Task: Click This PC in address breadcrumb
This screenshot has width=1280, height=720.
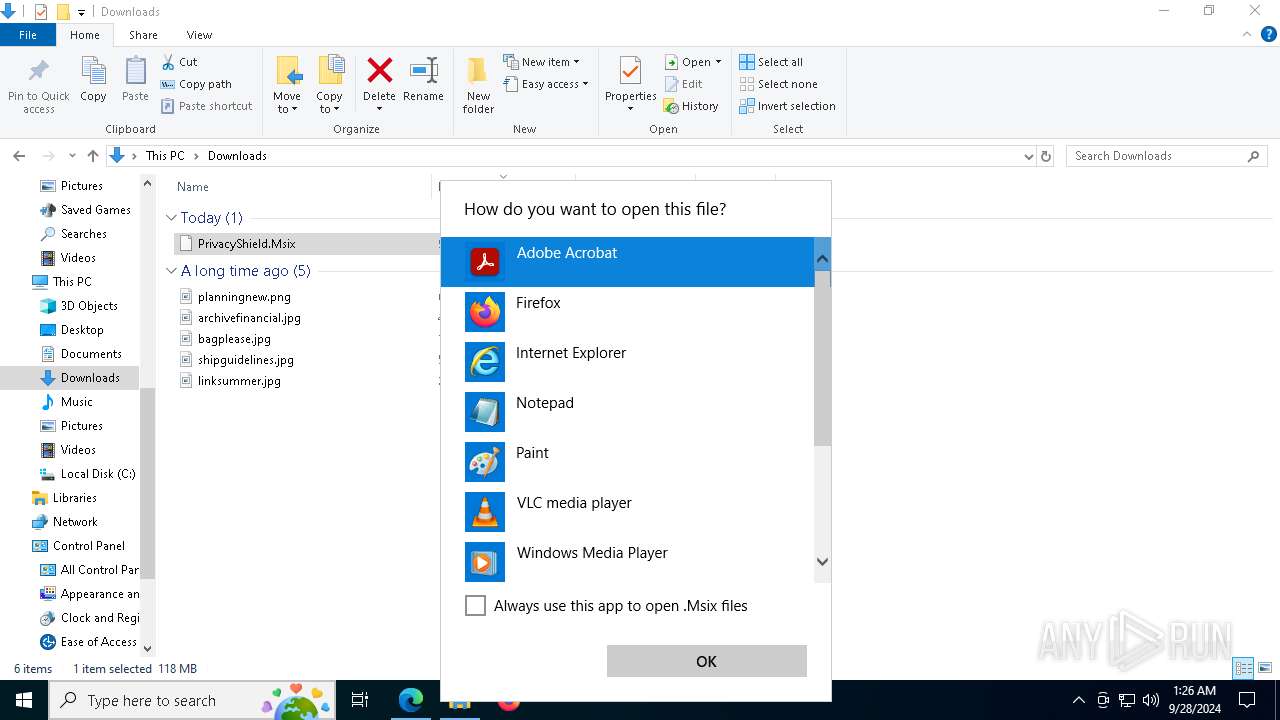Action: (x=165, y=156)
